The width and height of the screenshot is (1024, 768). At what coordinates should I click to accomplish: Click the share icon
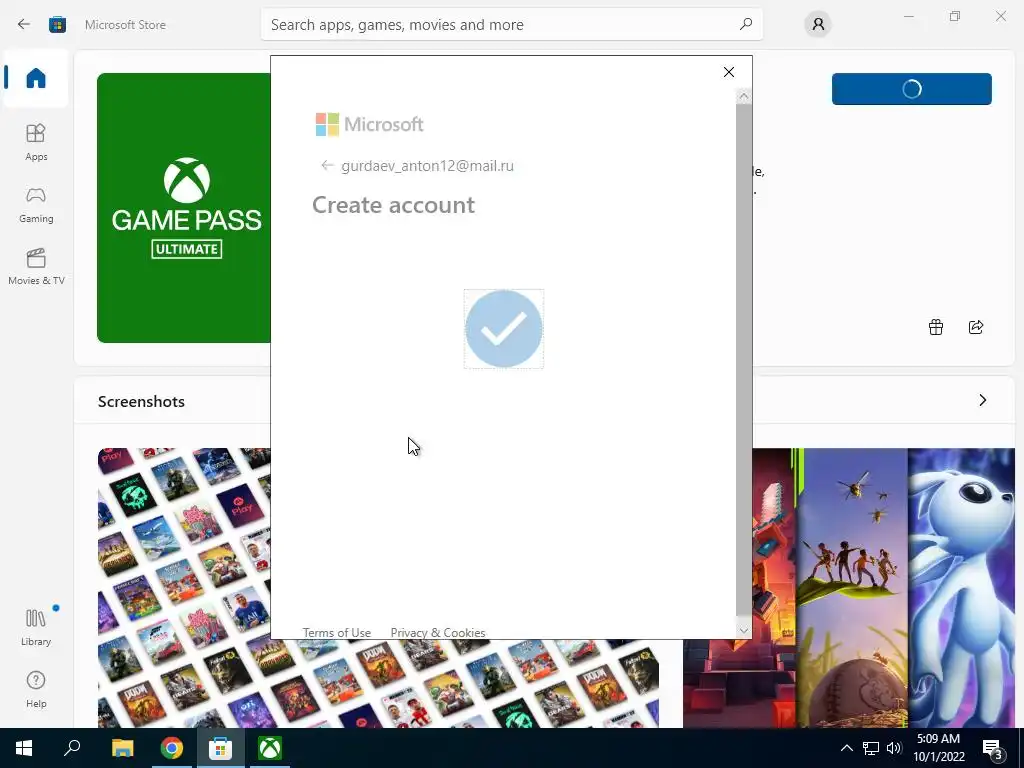tap(976, 327)
